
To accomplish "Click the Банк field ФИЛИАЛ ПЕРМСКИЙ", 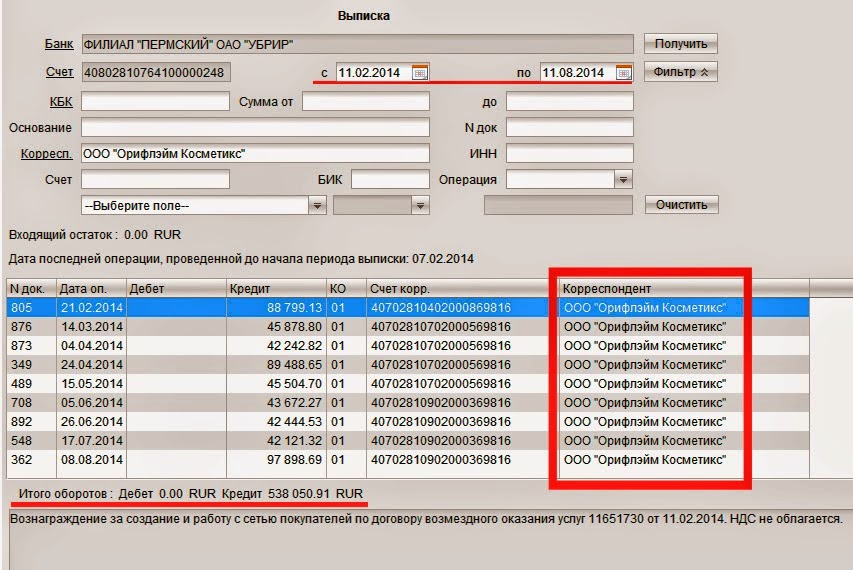I will pos(357,44).
